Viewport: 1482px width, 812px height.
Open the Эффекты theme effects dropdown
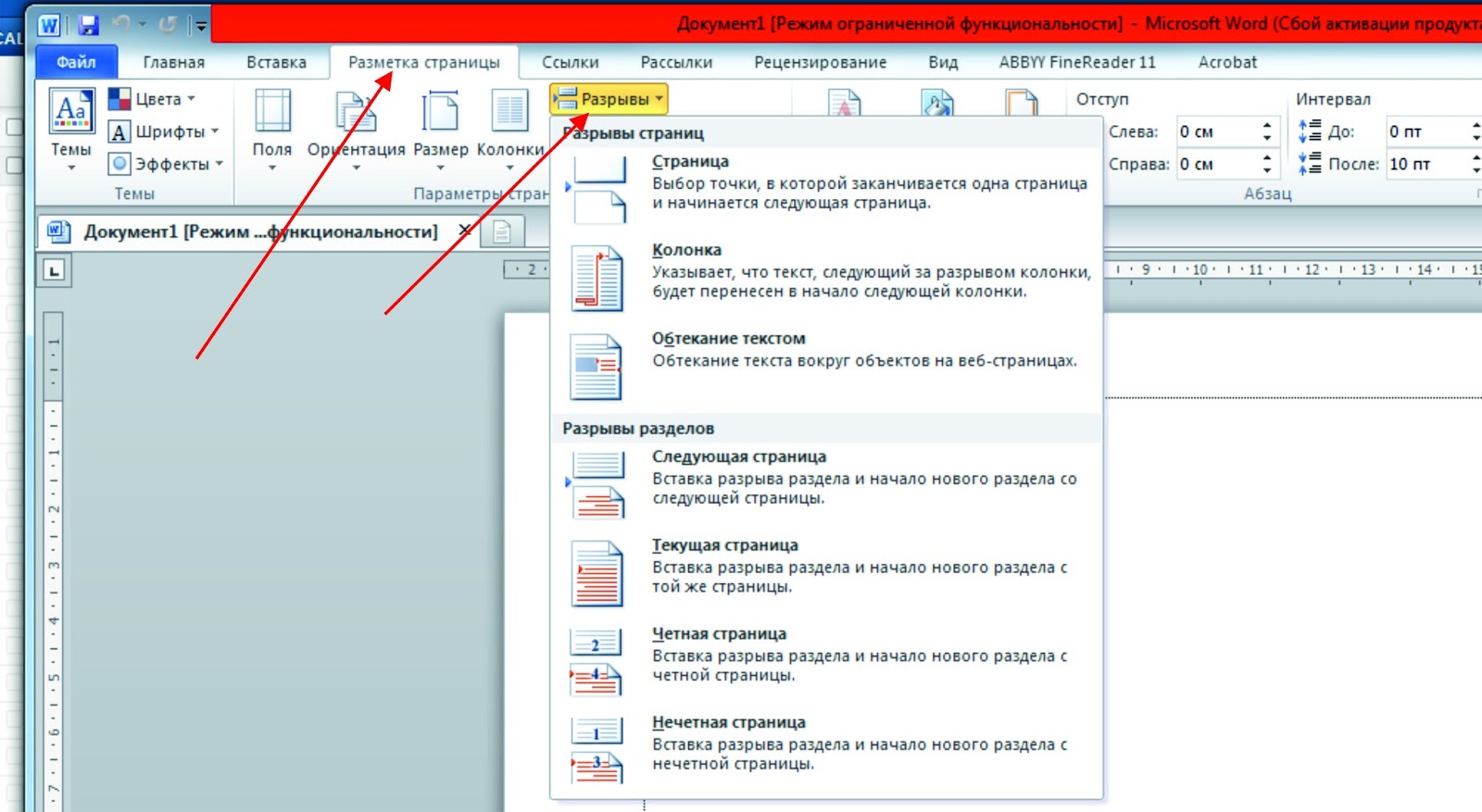click(x=167, y=164)
